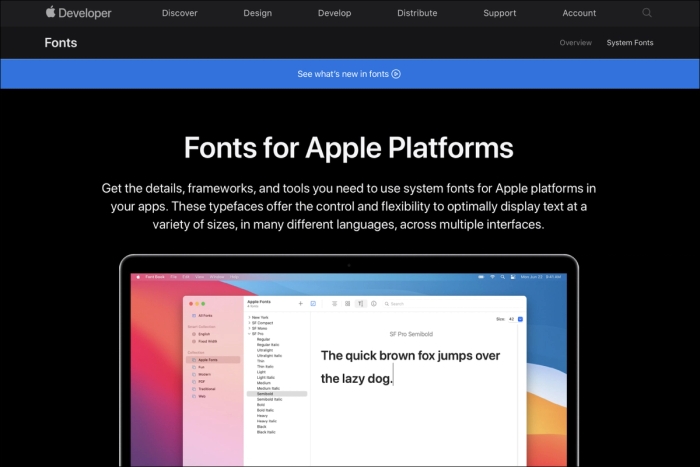700x467 pixels.
Task: Click the play circle icon in the blue banner
Action: (396, 74)
